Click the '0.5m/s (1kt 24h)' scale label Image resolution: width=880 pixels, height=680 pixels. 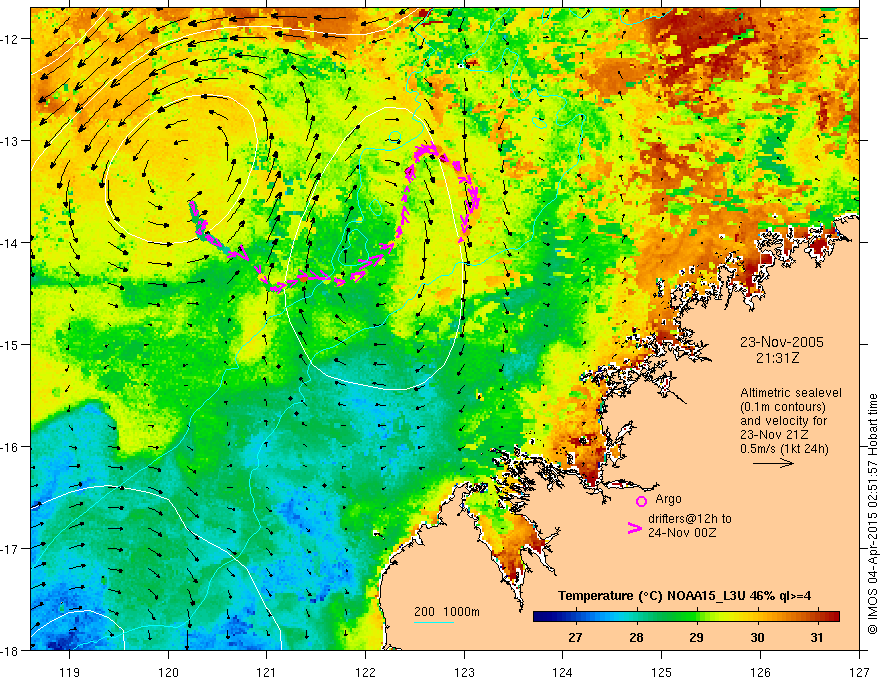click(x=784, y=449)
